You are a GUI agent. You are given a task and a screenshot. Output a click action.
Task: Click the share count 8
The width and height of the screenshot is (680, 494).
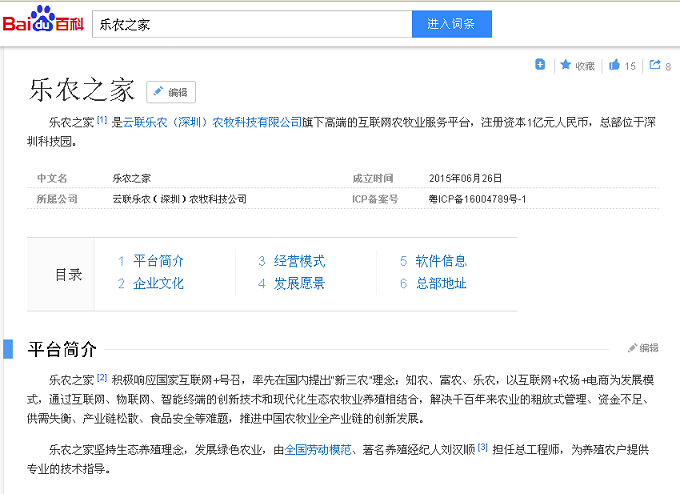[668, 67]
